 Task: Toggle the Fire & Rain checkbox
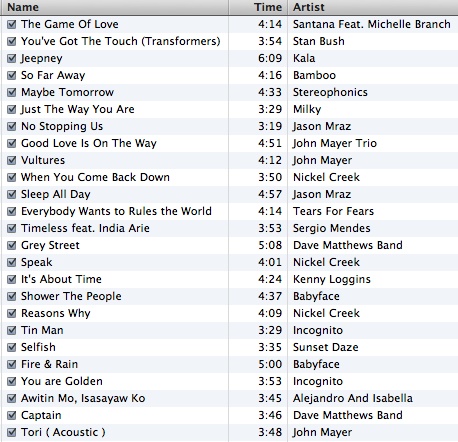(x=12, y=364)
